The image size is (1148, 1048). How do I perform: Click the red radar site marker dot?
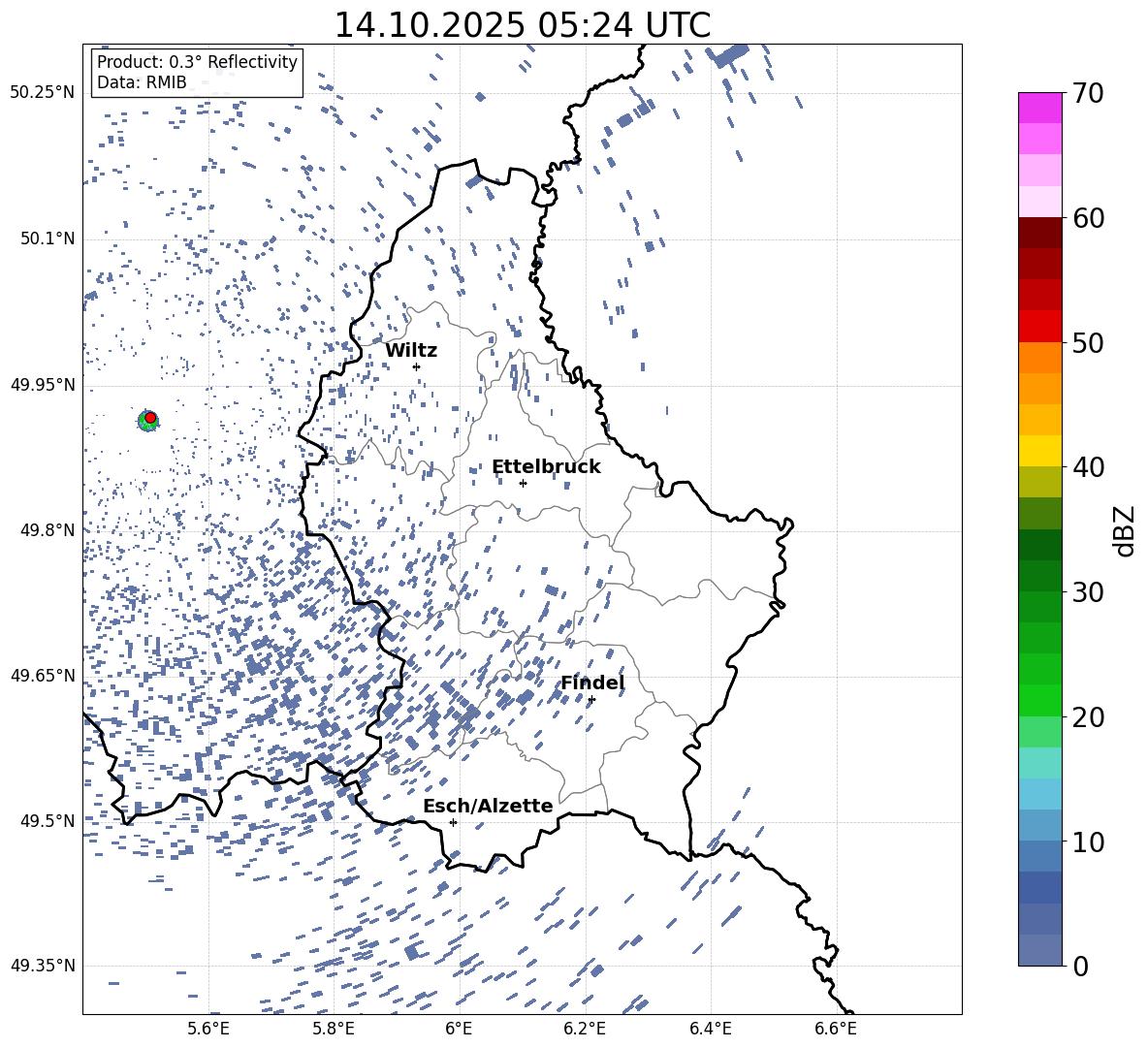150,418
